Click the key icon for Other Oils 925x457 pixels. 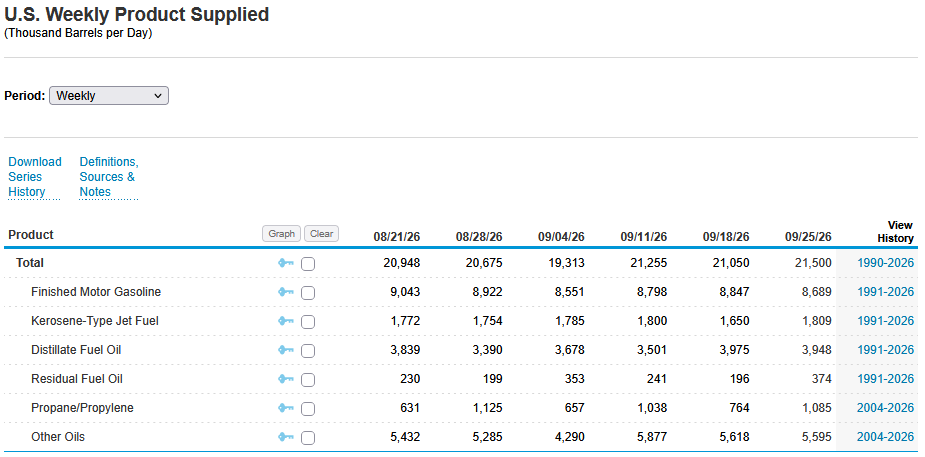[286, 437]
